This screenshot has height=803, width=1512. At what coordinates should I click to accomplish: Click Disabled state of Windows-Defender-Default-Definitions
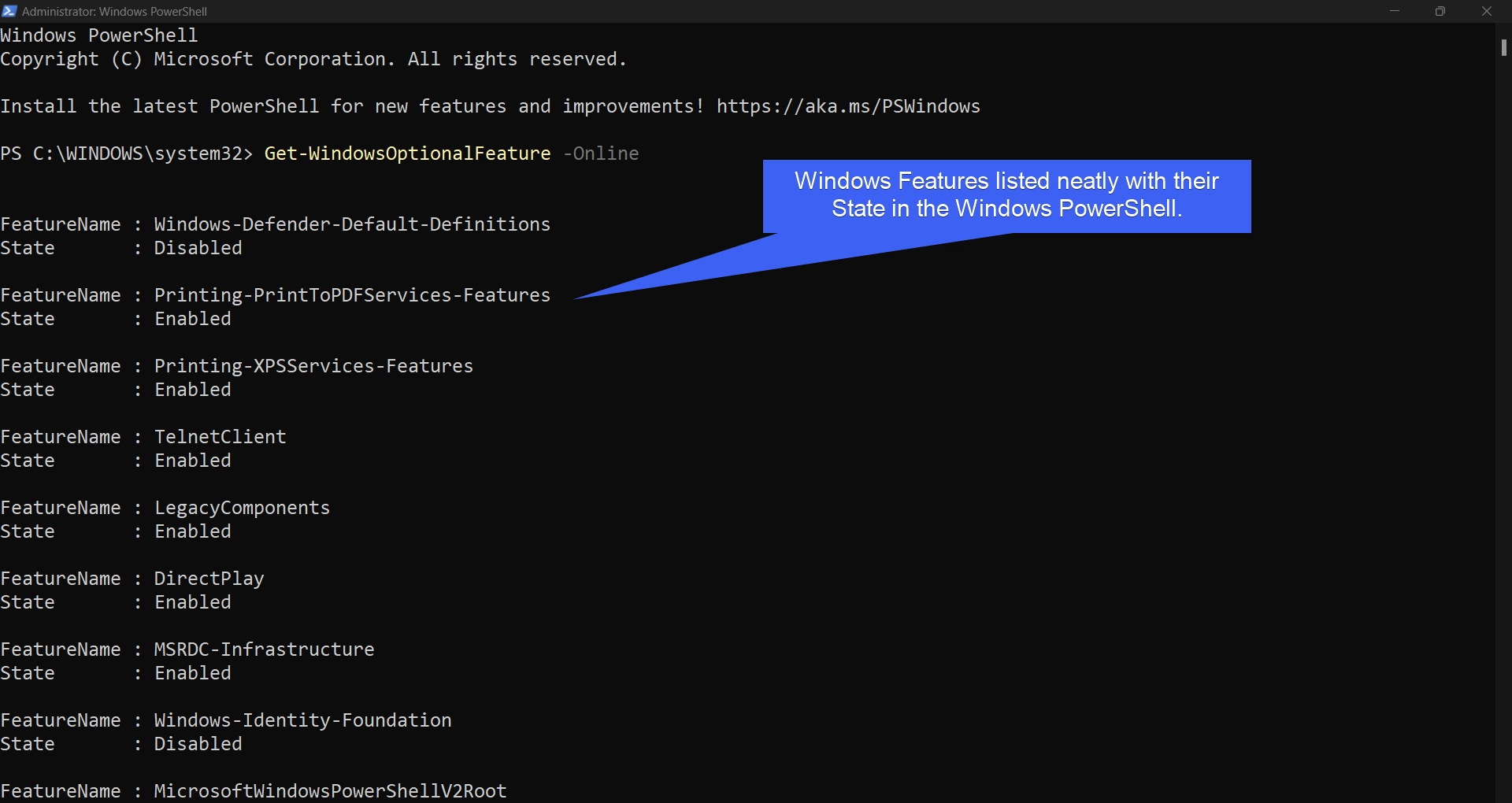198,248
